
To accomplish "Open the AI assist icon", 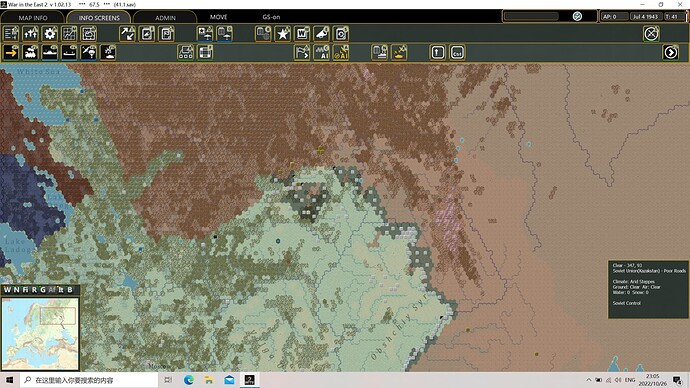I will pos(322,52).
